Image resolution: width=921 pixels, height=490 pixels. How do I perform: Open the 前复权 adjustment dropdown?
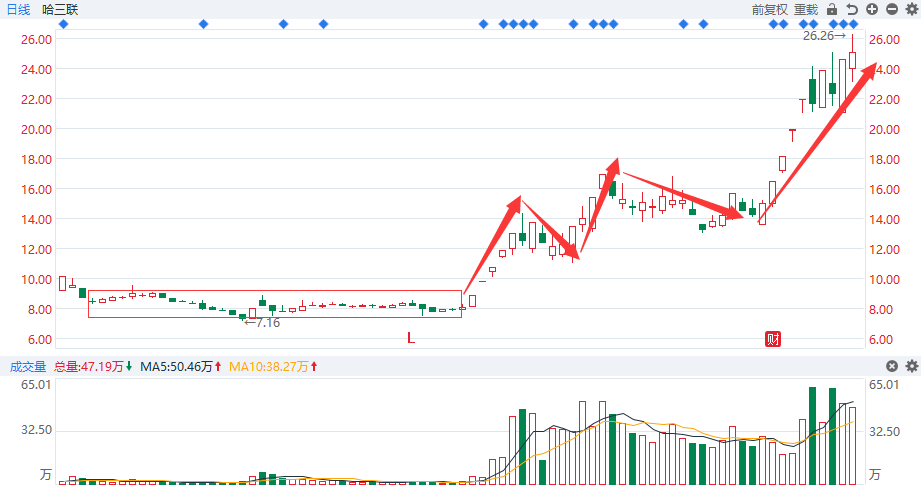tap(770, 9)
